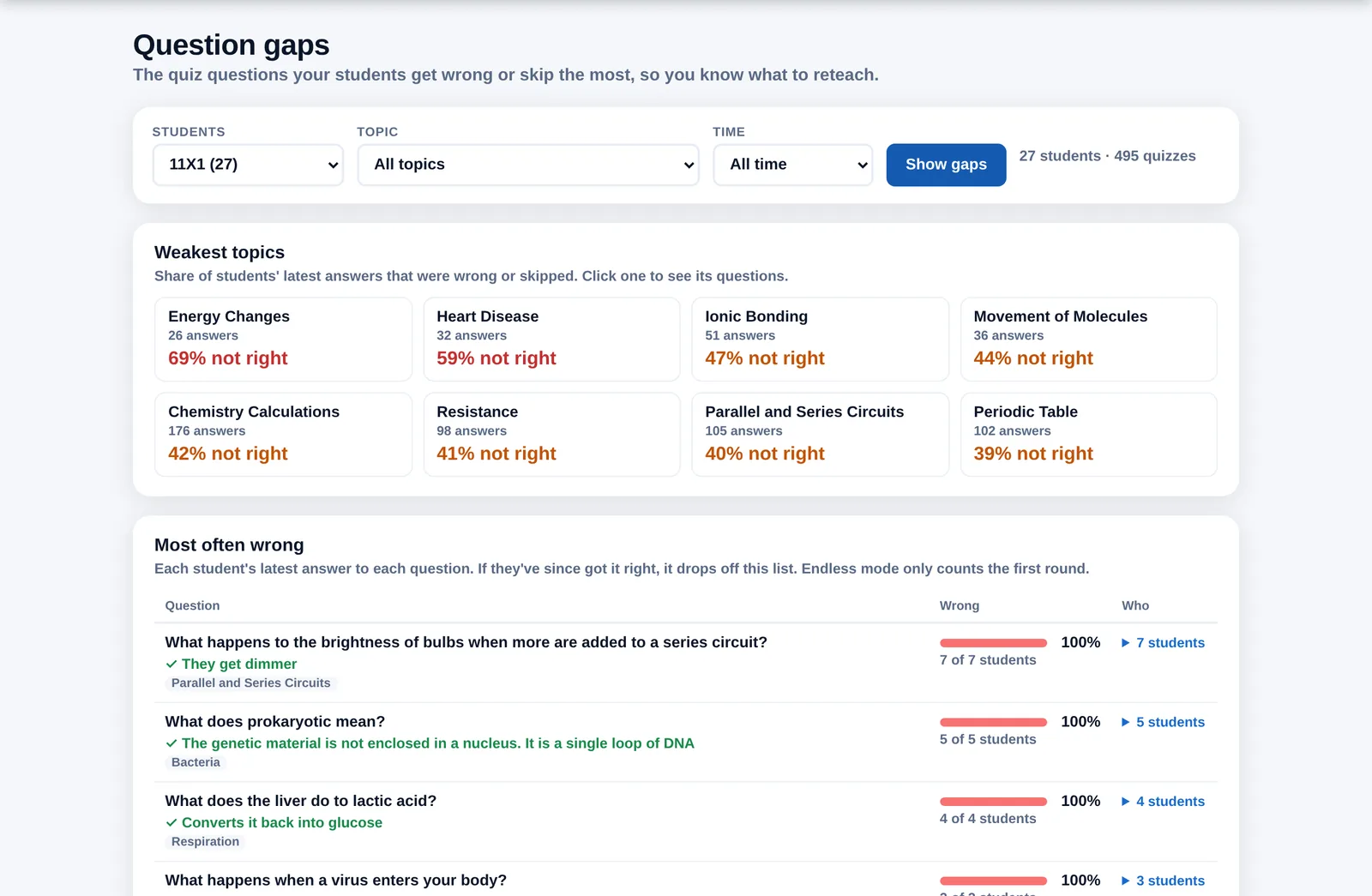Open the Resistance topic card
1372x896 pixels.
coord(551,435)
